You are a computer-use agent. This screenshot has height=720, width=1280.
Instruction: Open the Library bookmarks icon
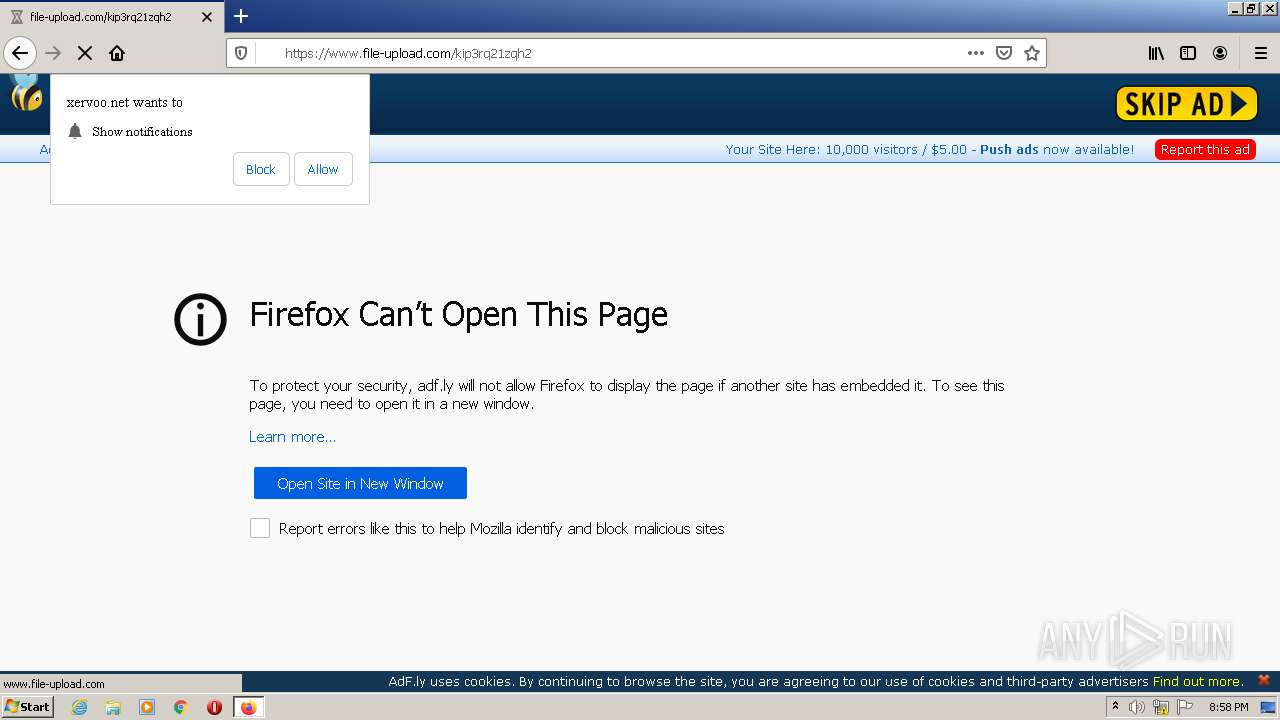(1156, 53)
